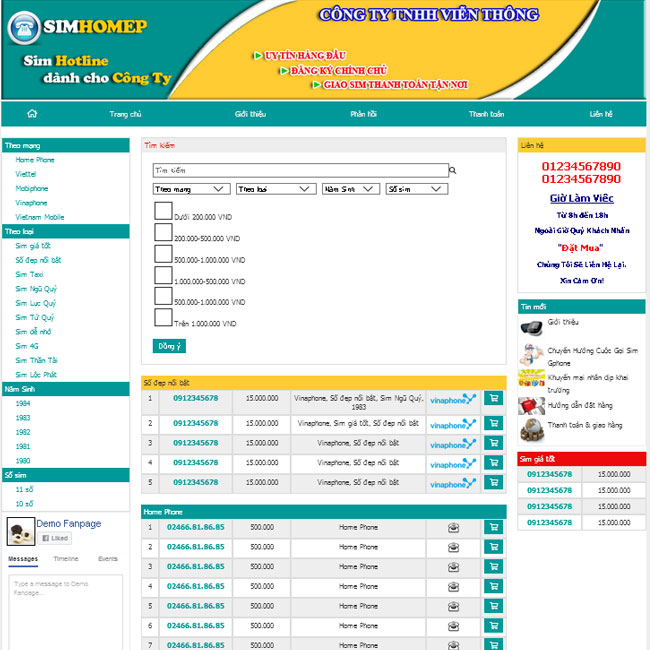Click cart icon for Số đẹp nổi bật row 5
Screen dimensions: 650x650
coord(493,482)
